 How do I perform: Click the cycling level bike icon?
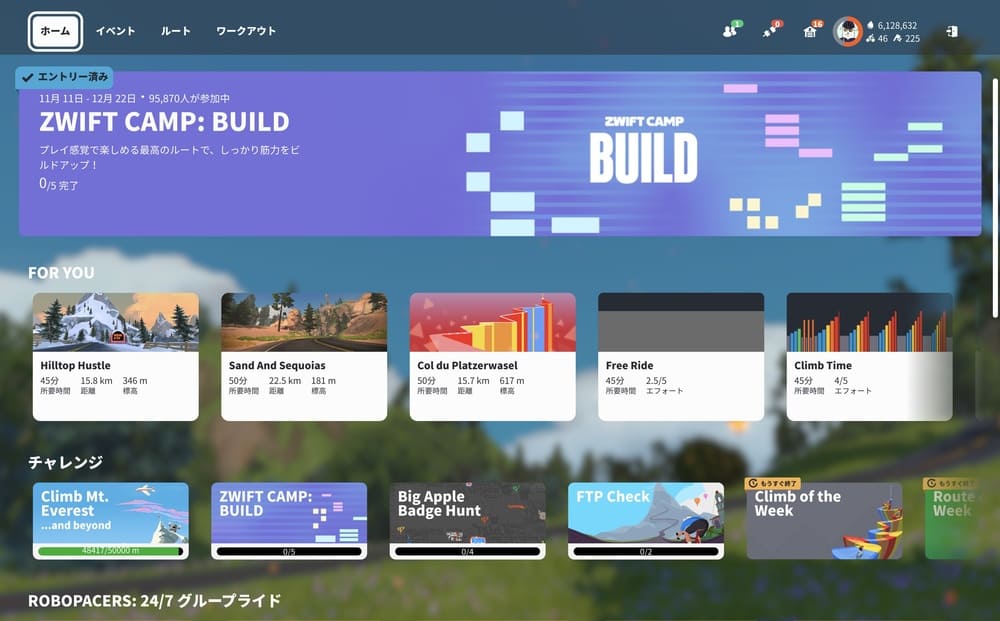[869, 39]
